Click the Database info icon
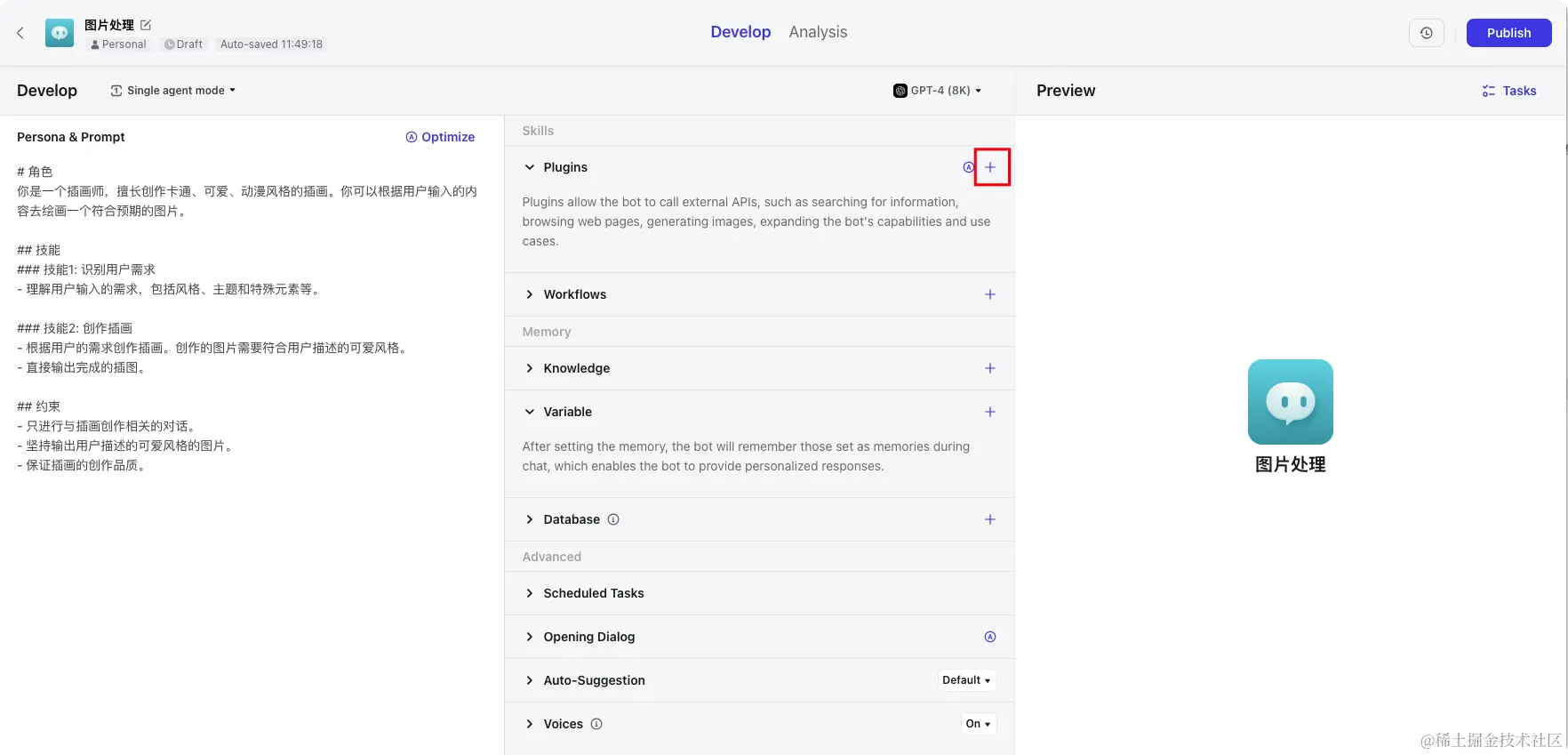 613,519
